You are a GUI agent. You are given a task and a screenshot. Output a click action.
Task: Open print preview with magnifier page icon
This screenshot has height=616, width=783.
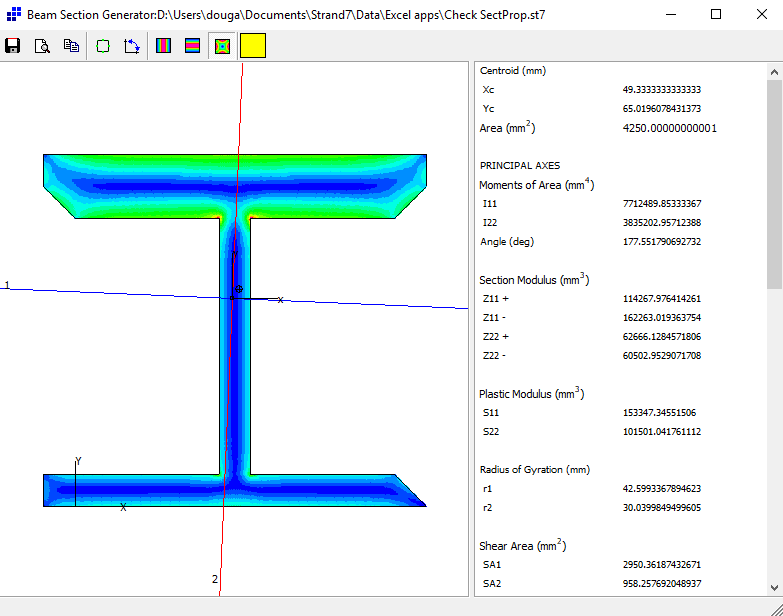pos(42,46)
